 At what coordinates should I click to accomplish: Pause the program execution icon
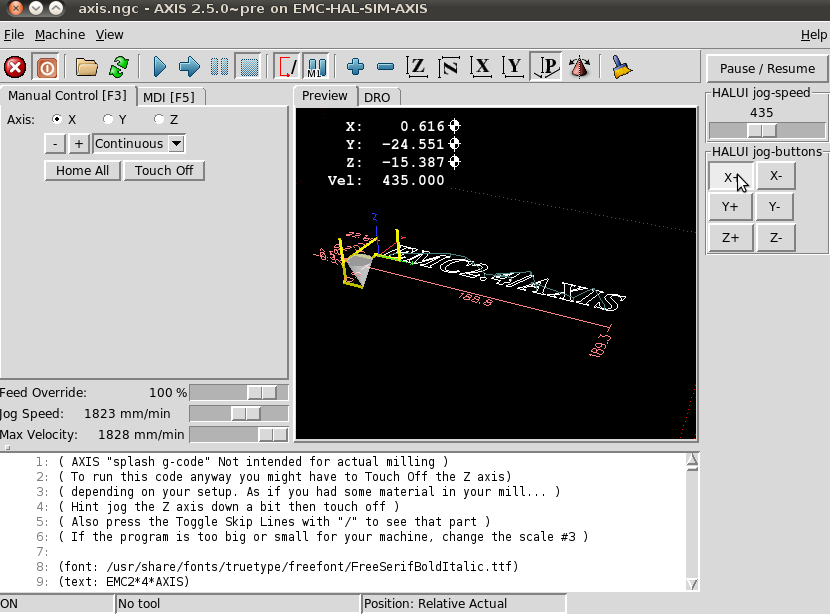[x=219, y=67]
